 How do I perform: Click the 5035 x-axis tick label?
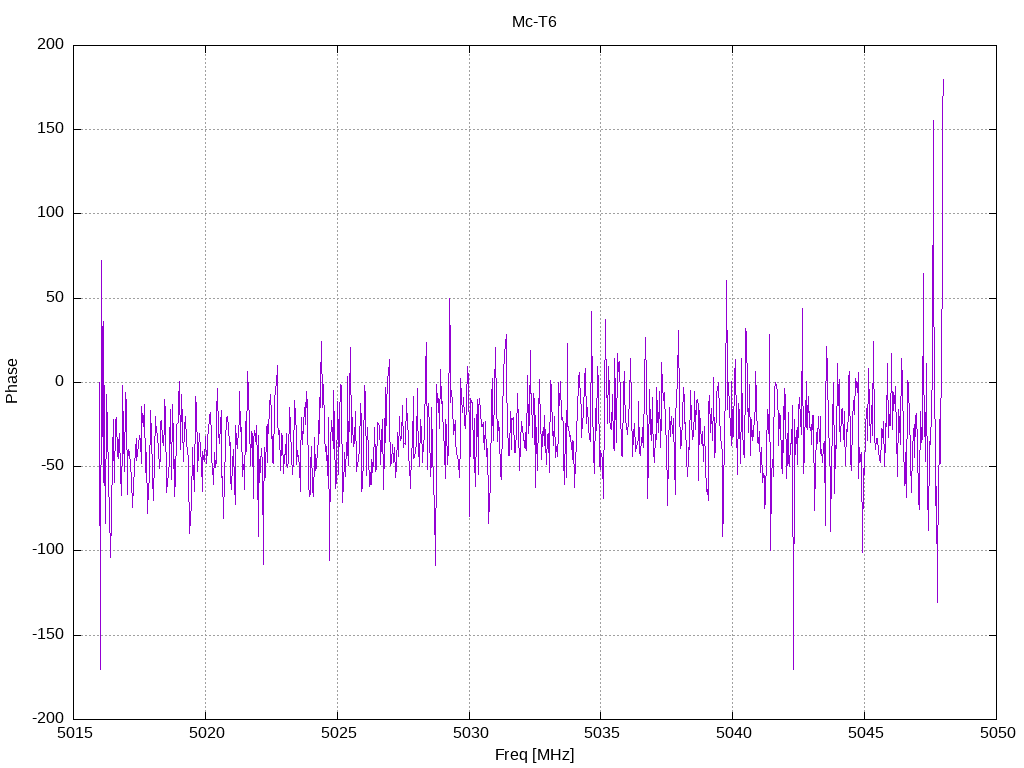coord(600,733)
